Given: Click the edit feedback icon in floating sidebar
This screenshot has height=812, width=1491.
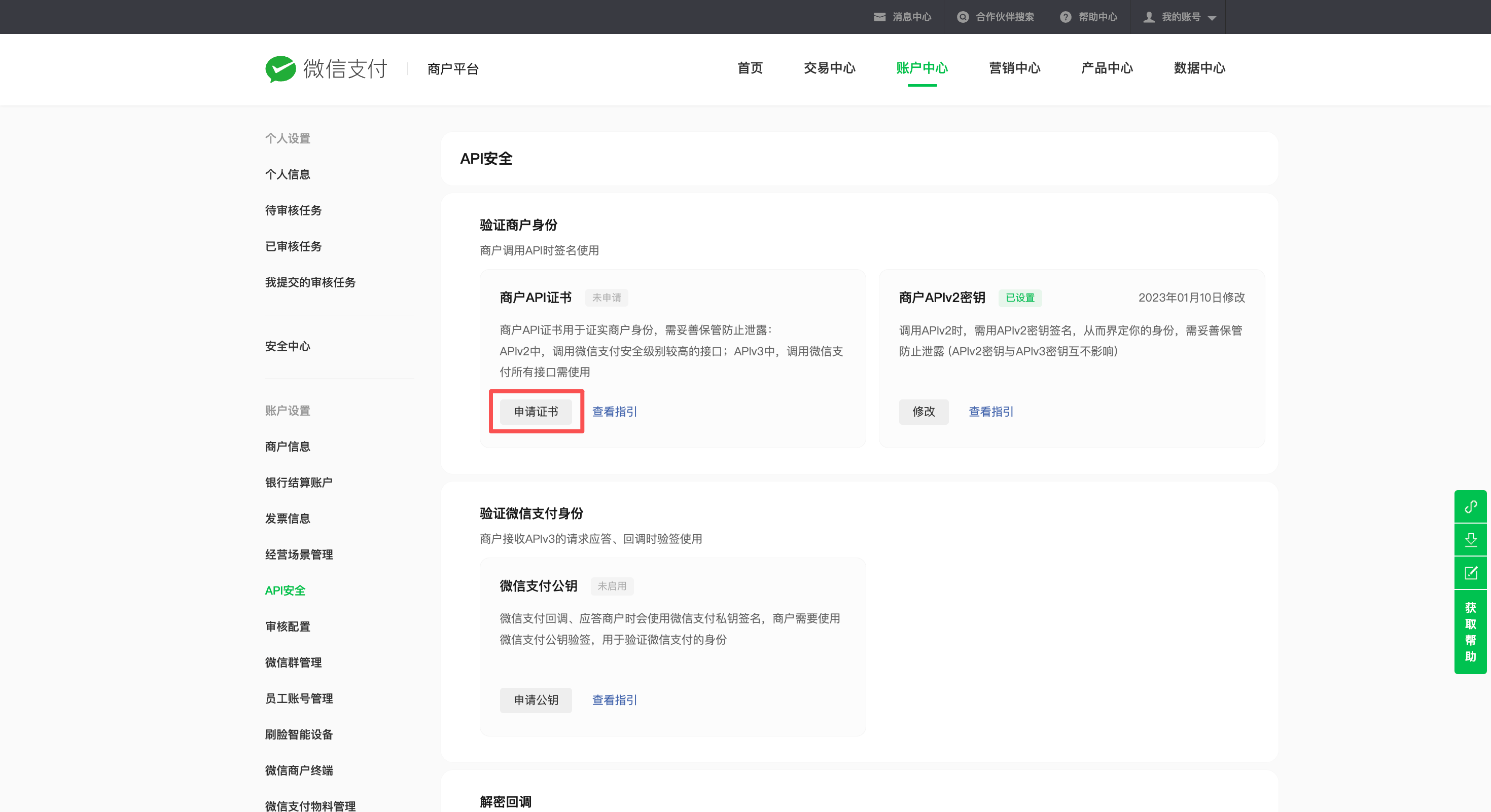Looking at the screenshot, I should (x=1470, y=573).
